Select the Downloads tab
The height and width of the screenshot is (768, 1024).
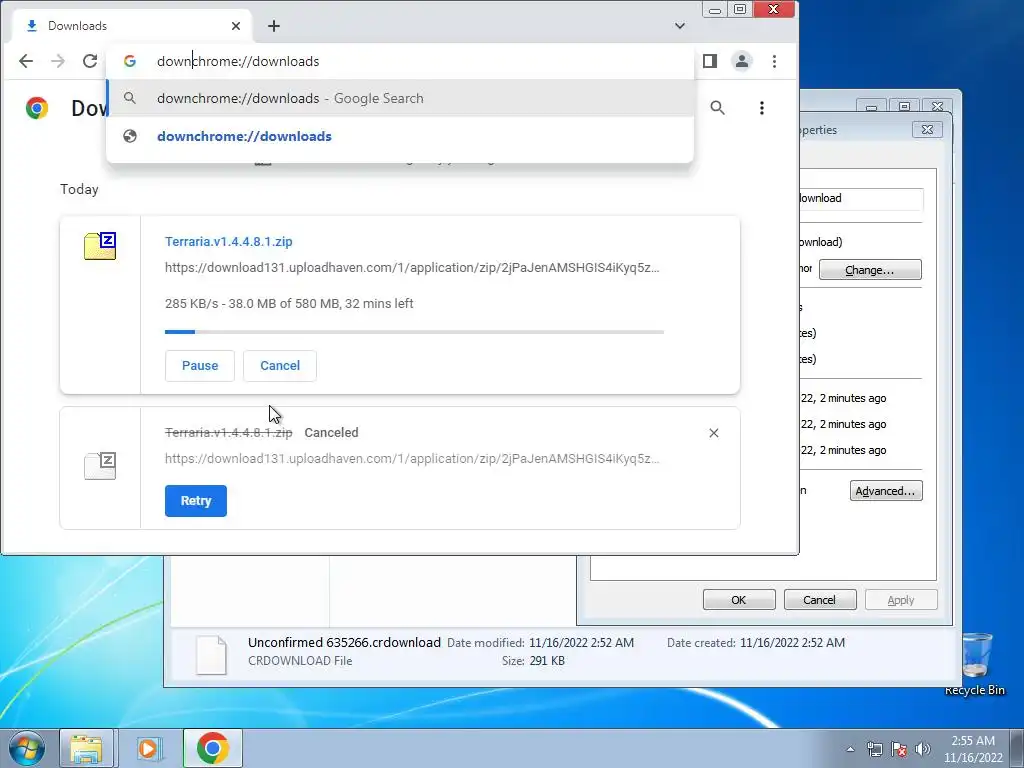[133, 25]
